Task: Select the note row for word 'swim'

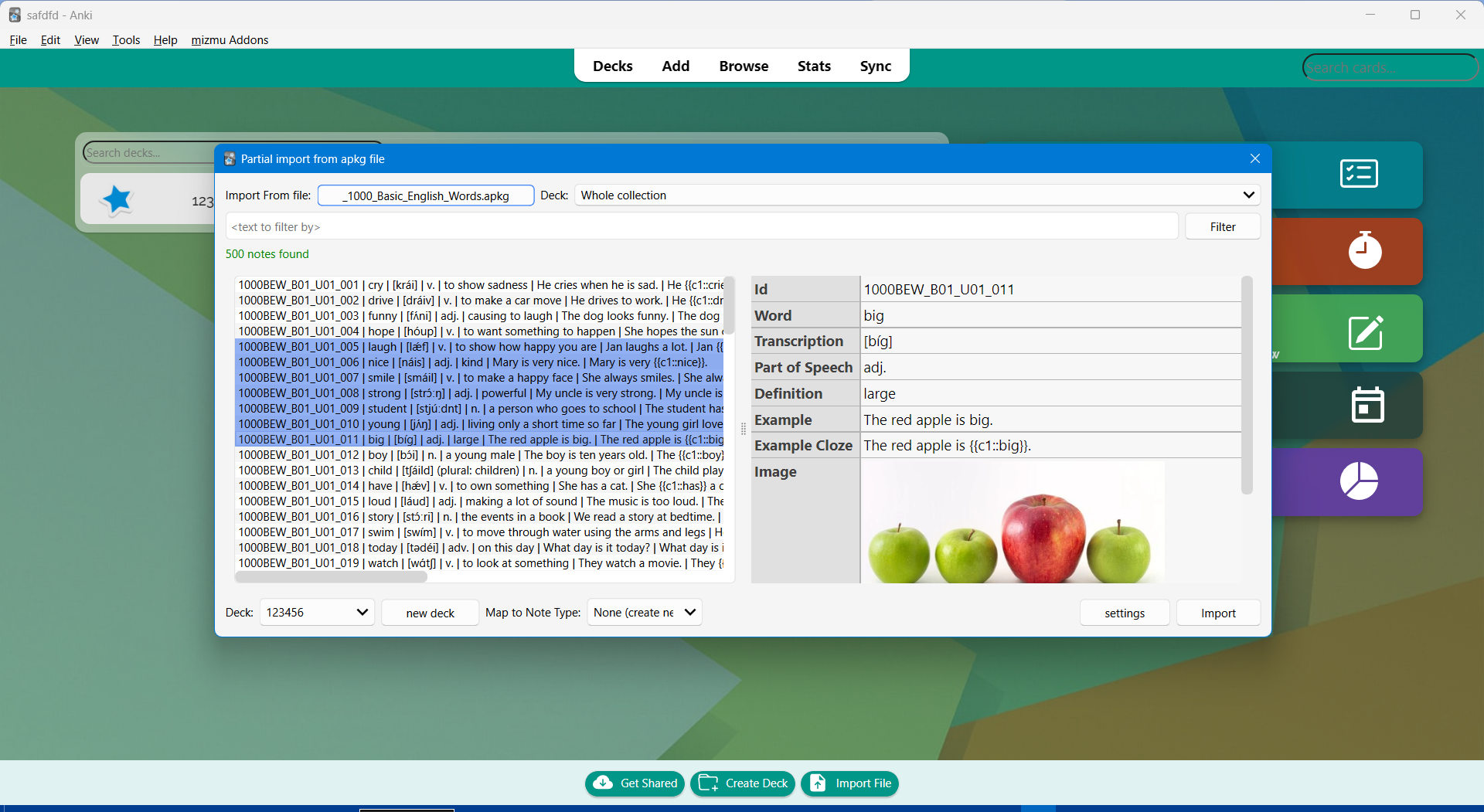Action: click(479, 532)
